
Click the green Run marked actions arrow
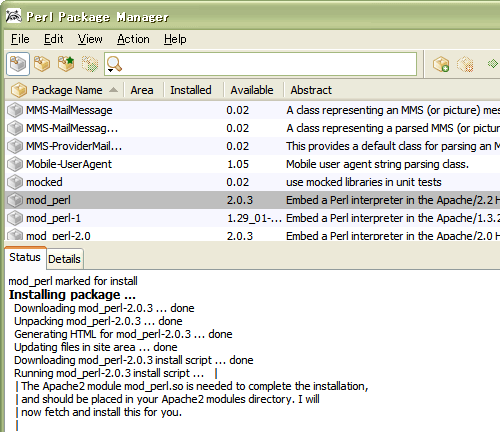493,64
